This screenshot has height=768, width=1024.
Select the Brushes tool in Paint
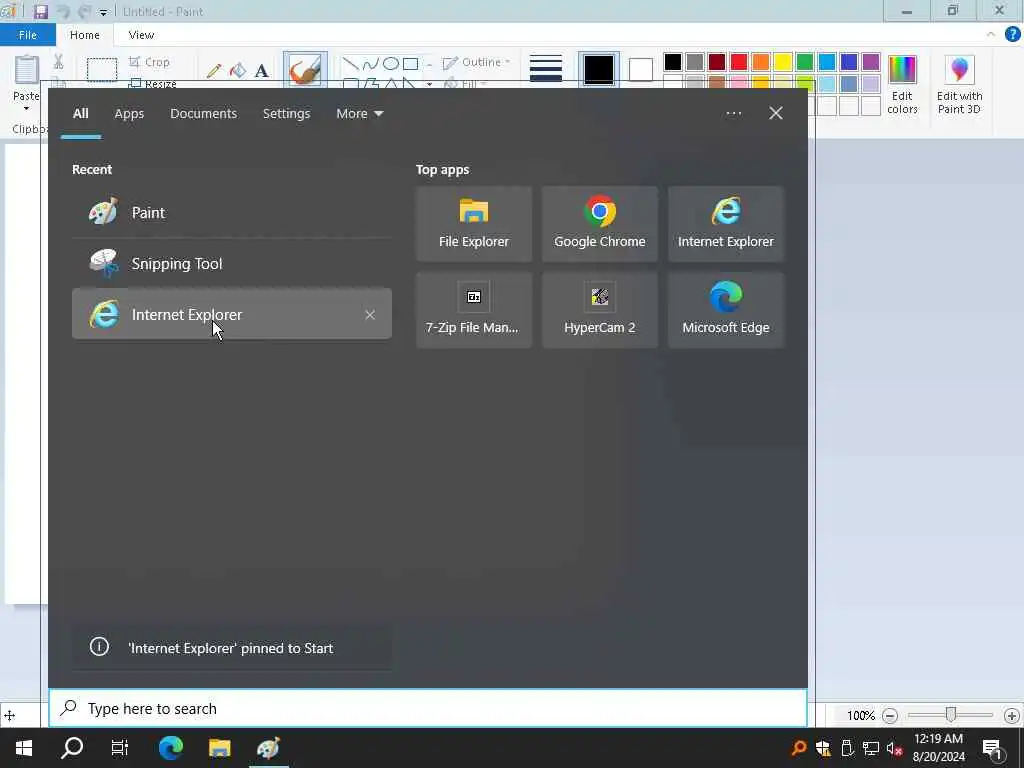point(305,70)
